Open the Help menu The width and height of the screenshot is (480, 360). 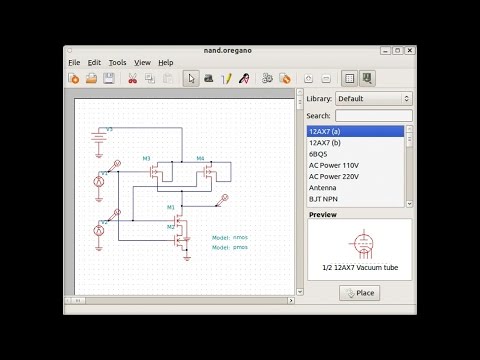166,63
